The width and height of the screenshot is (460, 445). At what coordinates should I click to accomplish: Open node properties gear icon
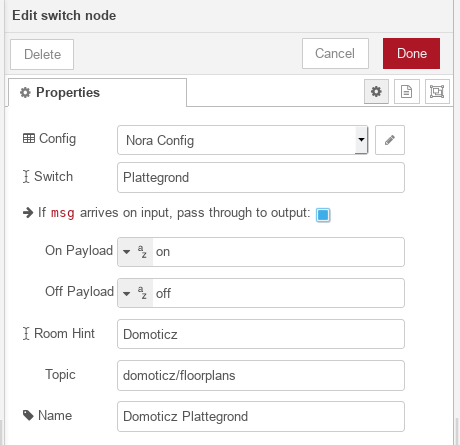(x=376, y=92)
